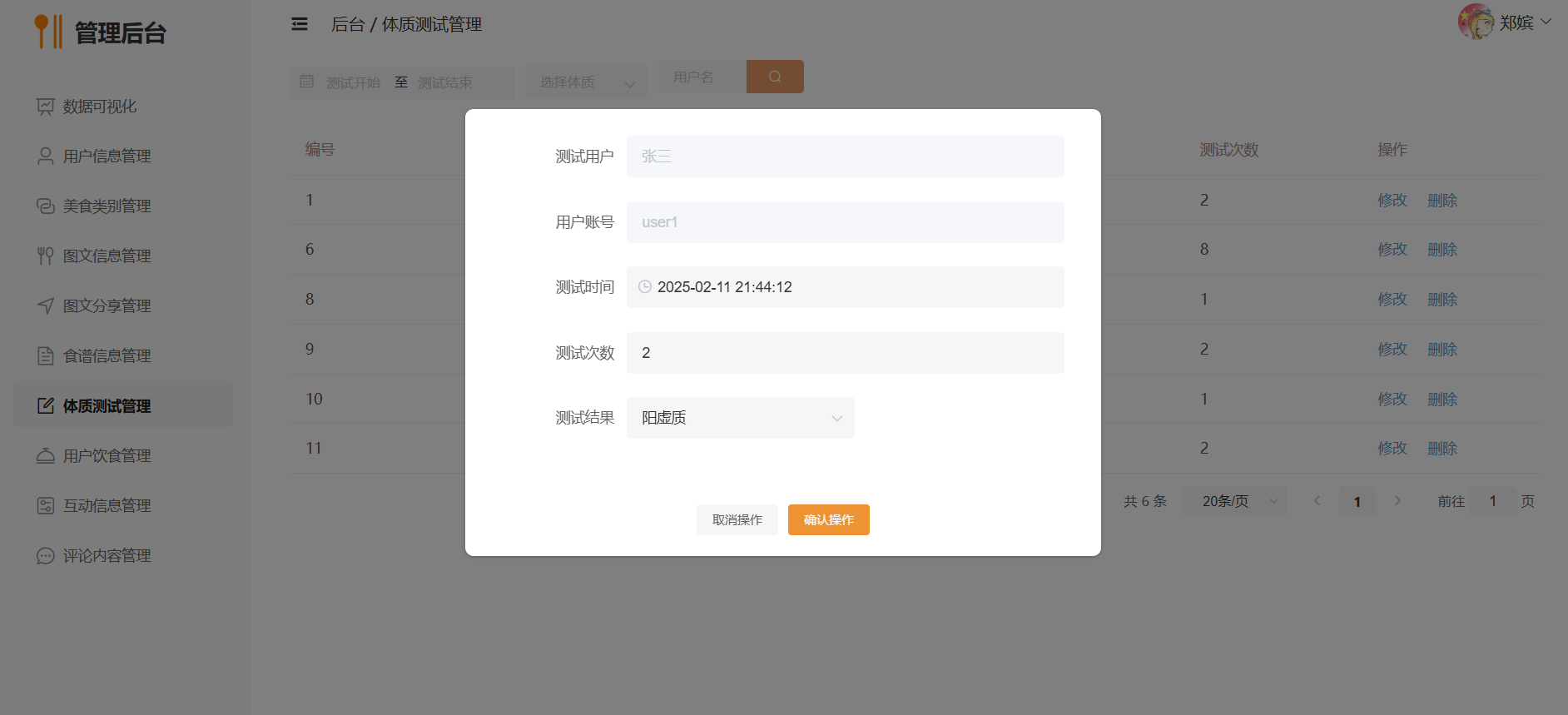The image size is (1568, 715).
Task: Click the 用户信息管理 person icon
Action: (46, 156)
